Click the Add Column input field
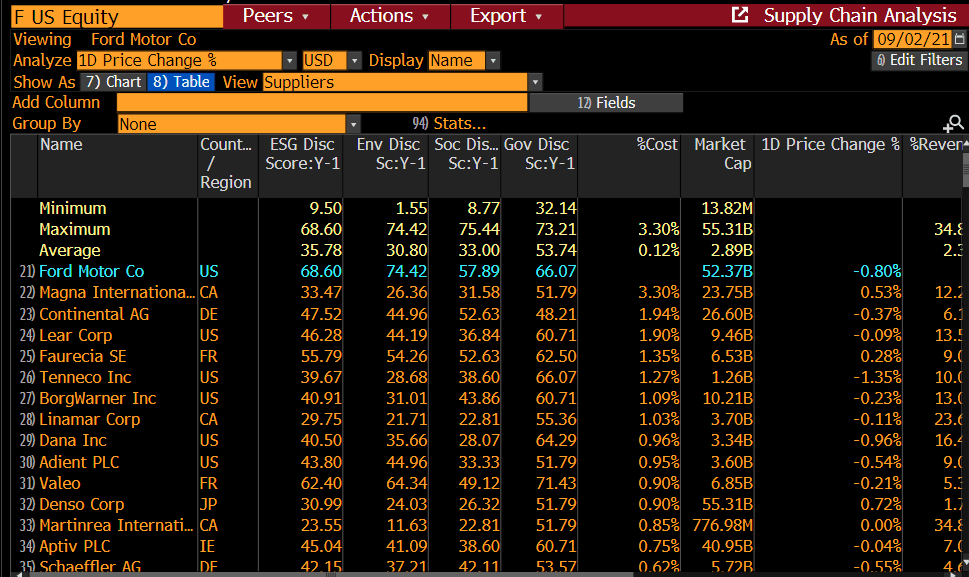The height and width of the screenshot is (577, 969). [322, 103]
